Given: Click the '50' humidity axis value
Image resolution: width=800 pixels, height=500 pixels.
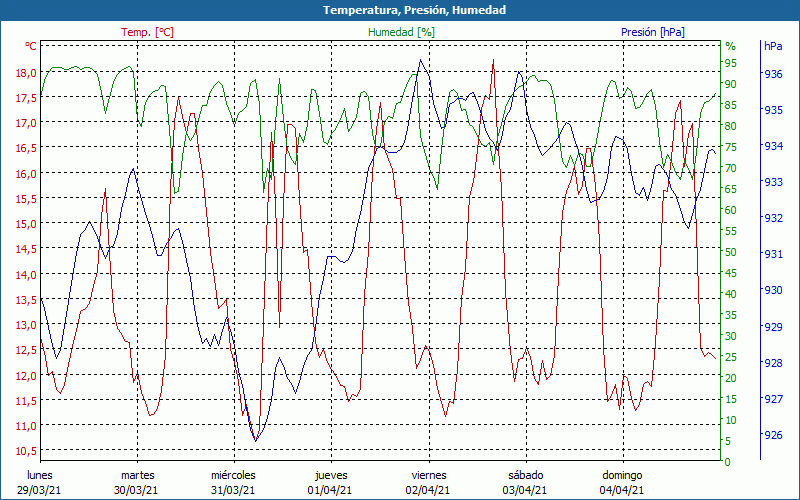Looking at the screenshot, I should click(x=731, y=252).
